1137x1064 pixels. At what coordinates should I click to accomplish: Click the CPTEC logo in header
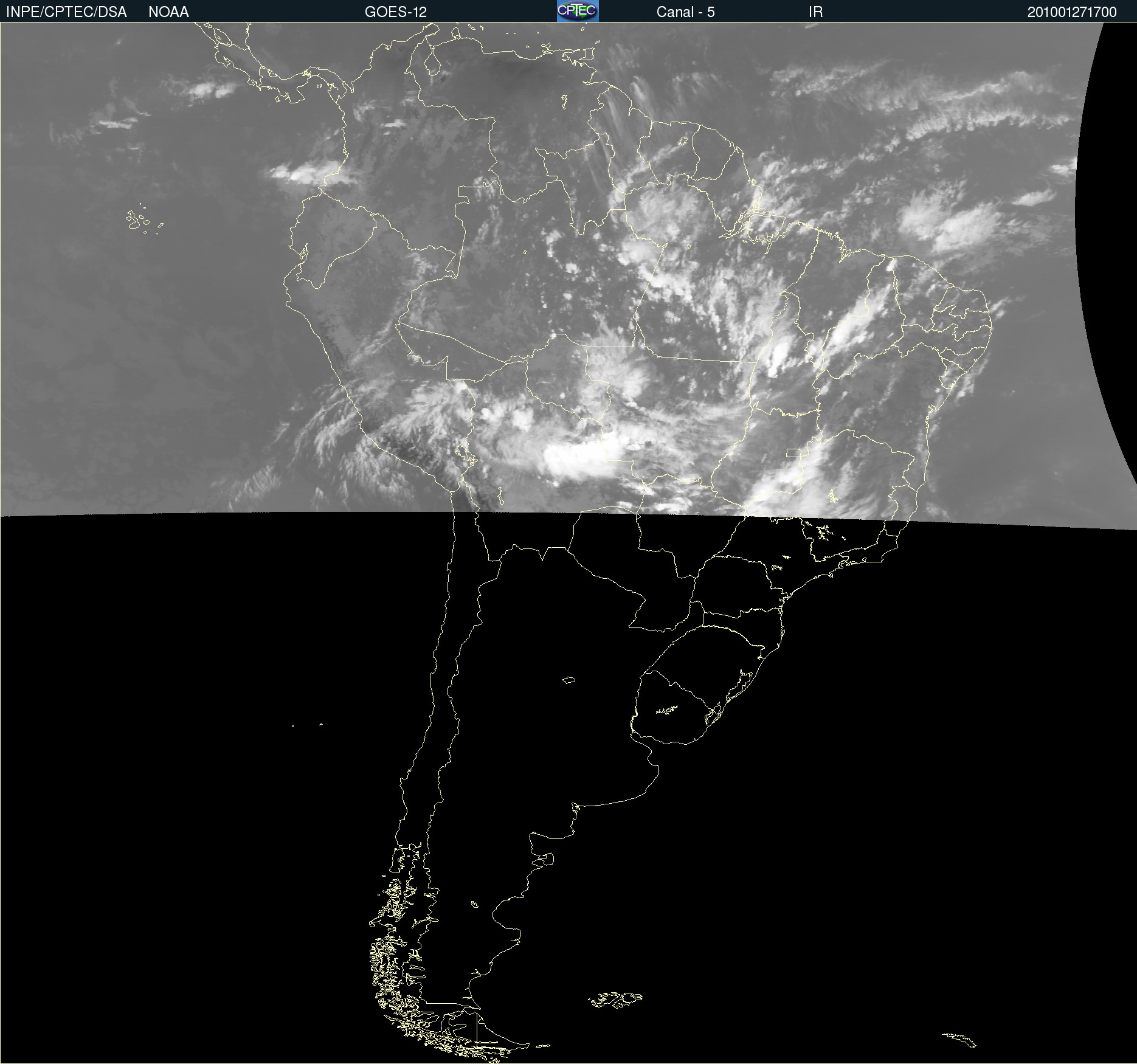[x=578, y=11]
